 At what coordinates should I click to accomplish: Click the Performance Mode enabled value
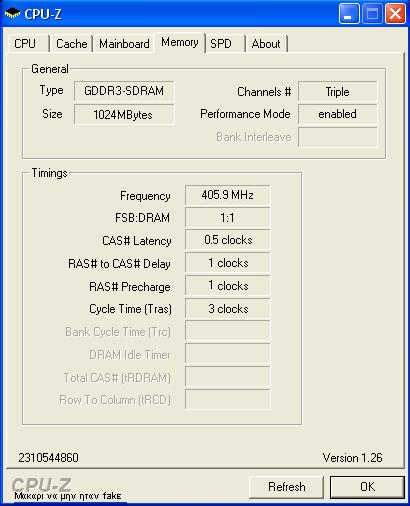click(337, 114)
